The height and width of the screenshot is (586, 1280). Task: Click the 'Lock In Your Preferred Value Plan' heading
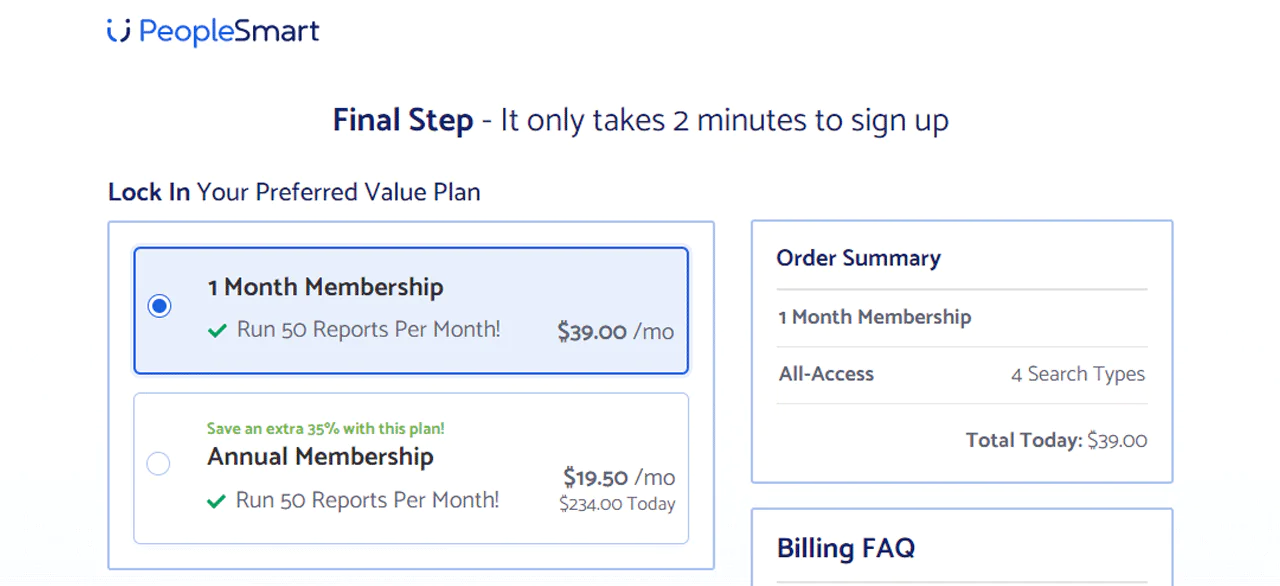pos(294,192)
